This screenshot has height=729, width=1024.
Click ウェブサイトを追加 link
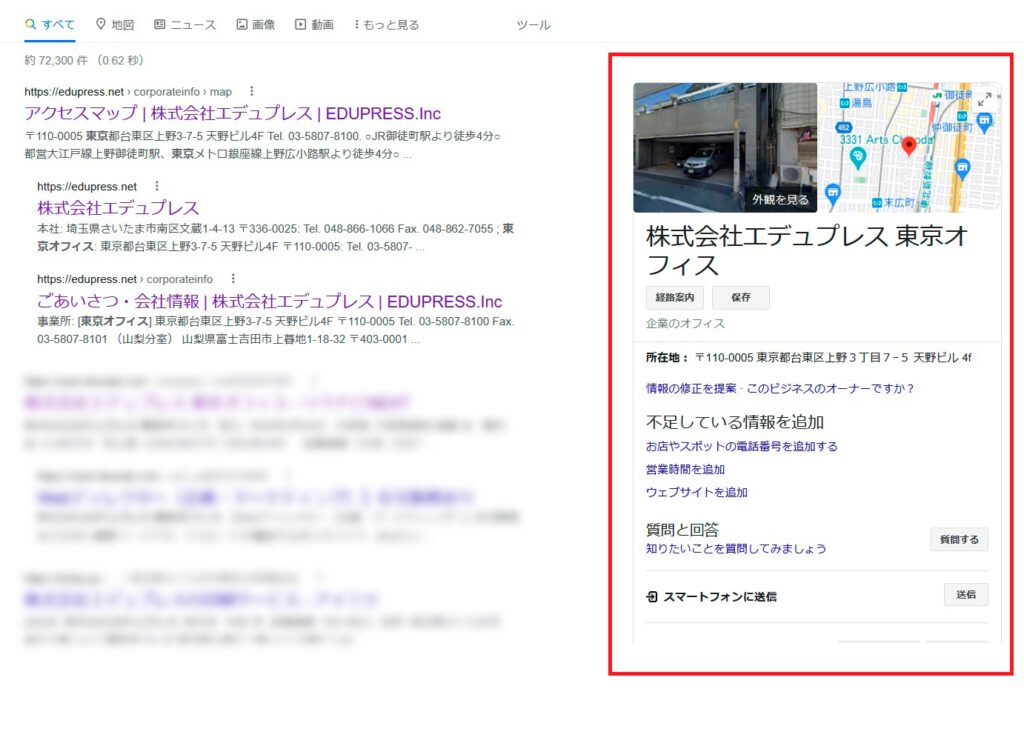[696, 492]
